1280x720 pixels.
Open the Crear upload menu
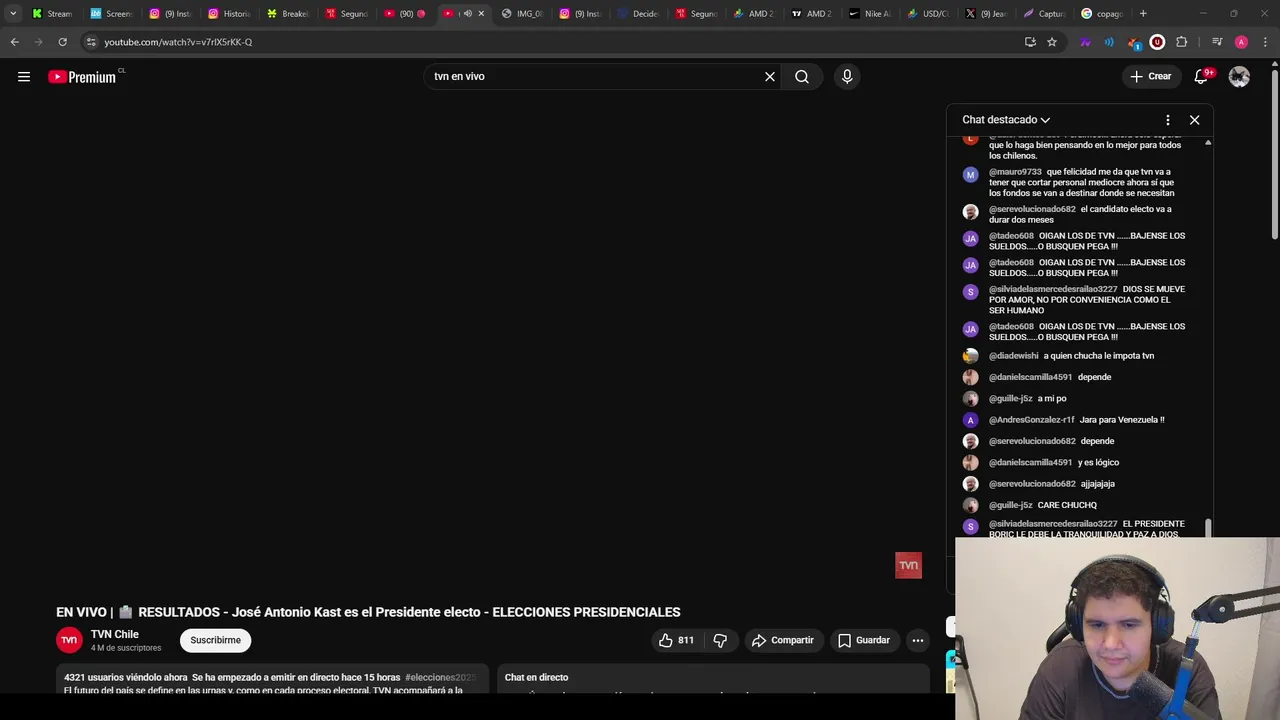(1150, 77)
